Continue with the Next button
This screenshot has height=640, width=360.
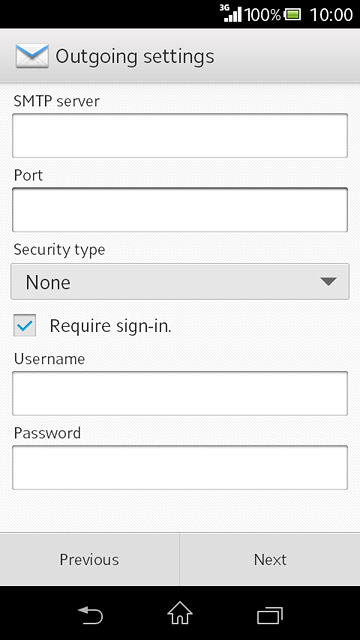point(270,559)
